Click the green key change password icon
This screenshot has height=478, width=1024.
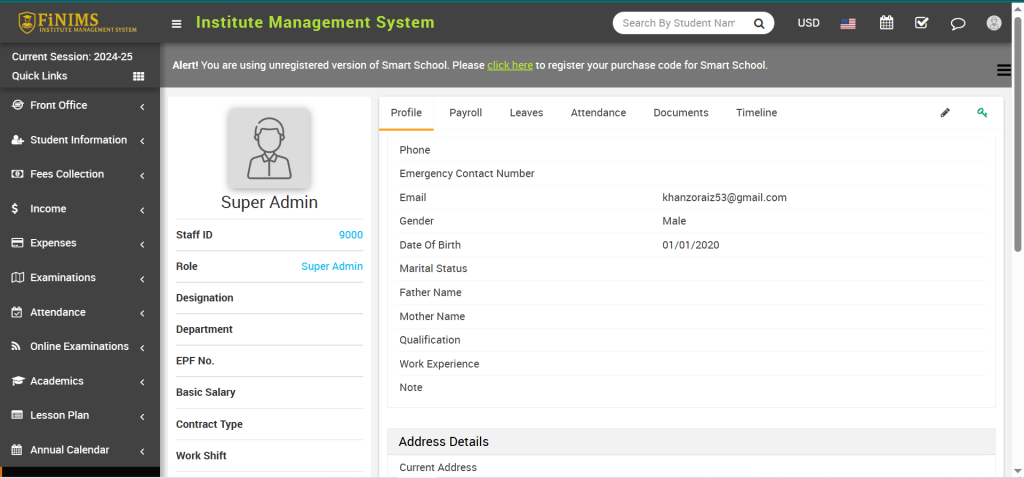[x=982, y=113]
